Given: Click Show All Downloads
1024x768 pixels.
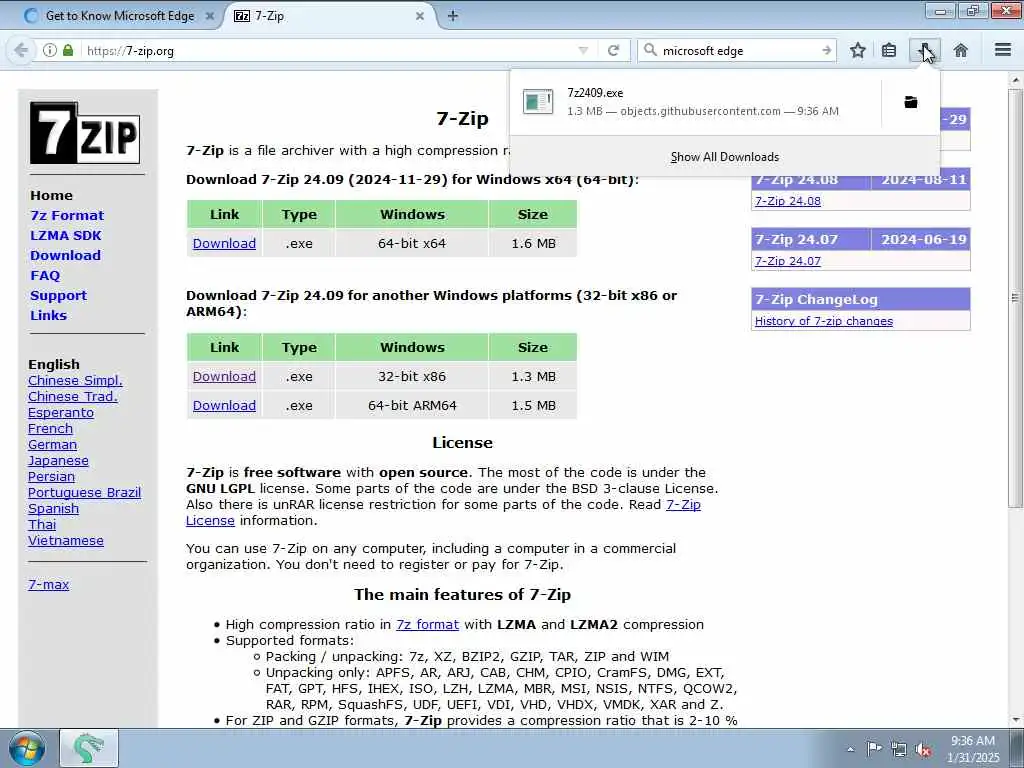Looking at the screenshot, I should coord(725,157).
